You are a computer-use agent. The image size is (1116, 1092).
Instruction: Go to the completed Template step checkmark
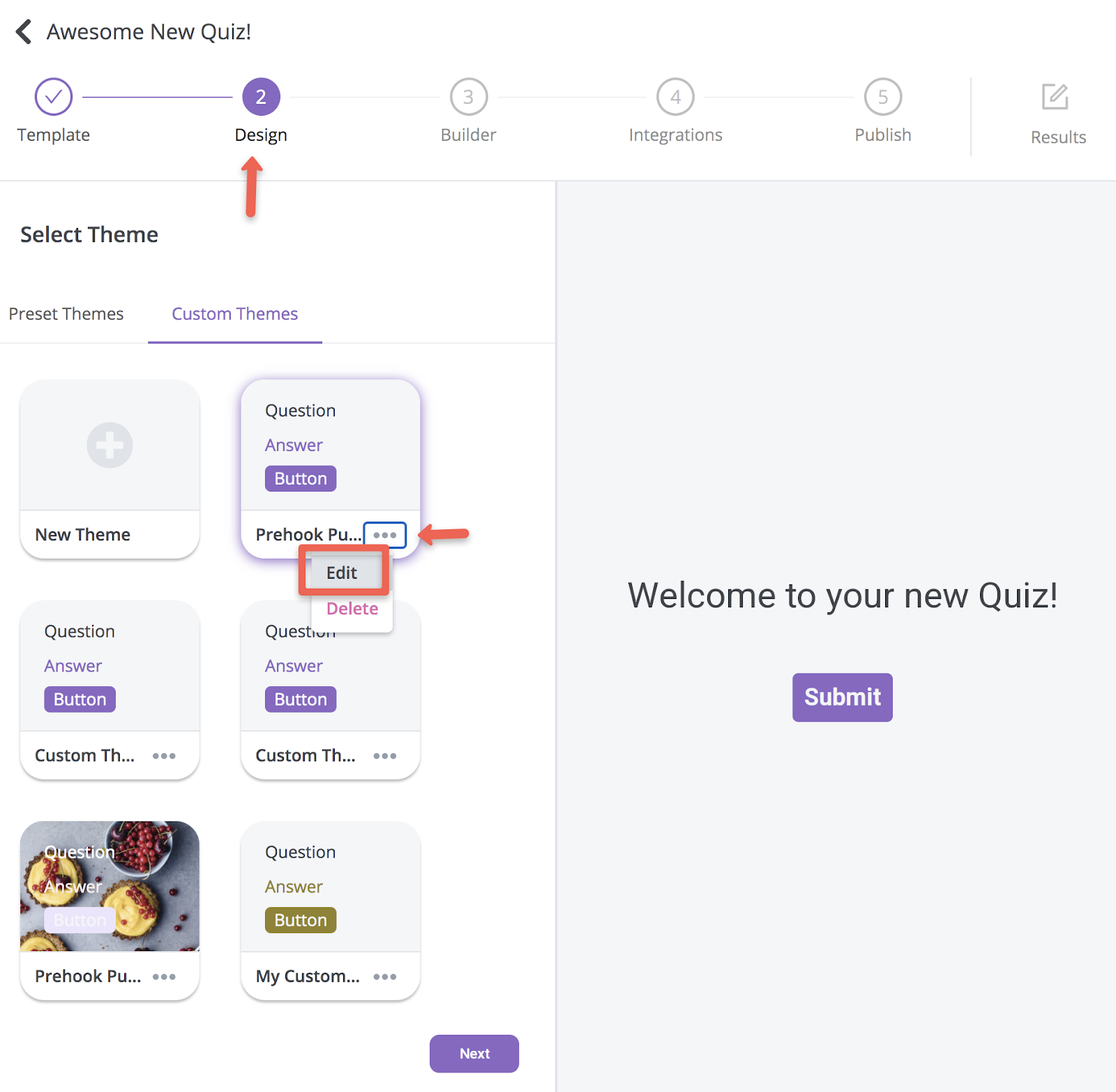[54, 97]
